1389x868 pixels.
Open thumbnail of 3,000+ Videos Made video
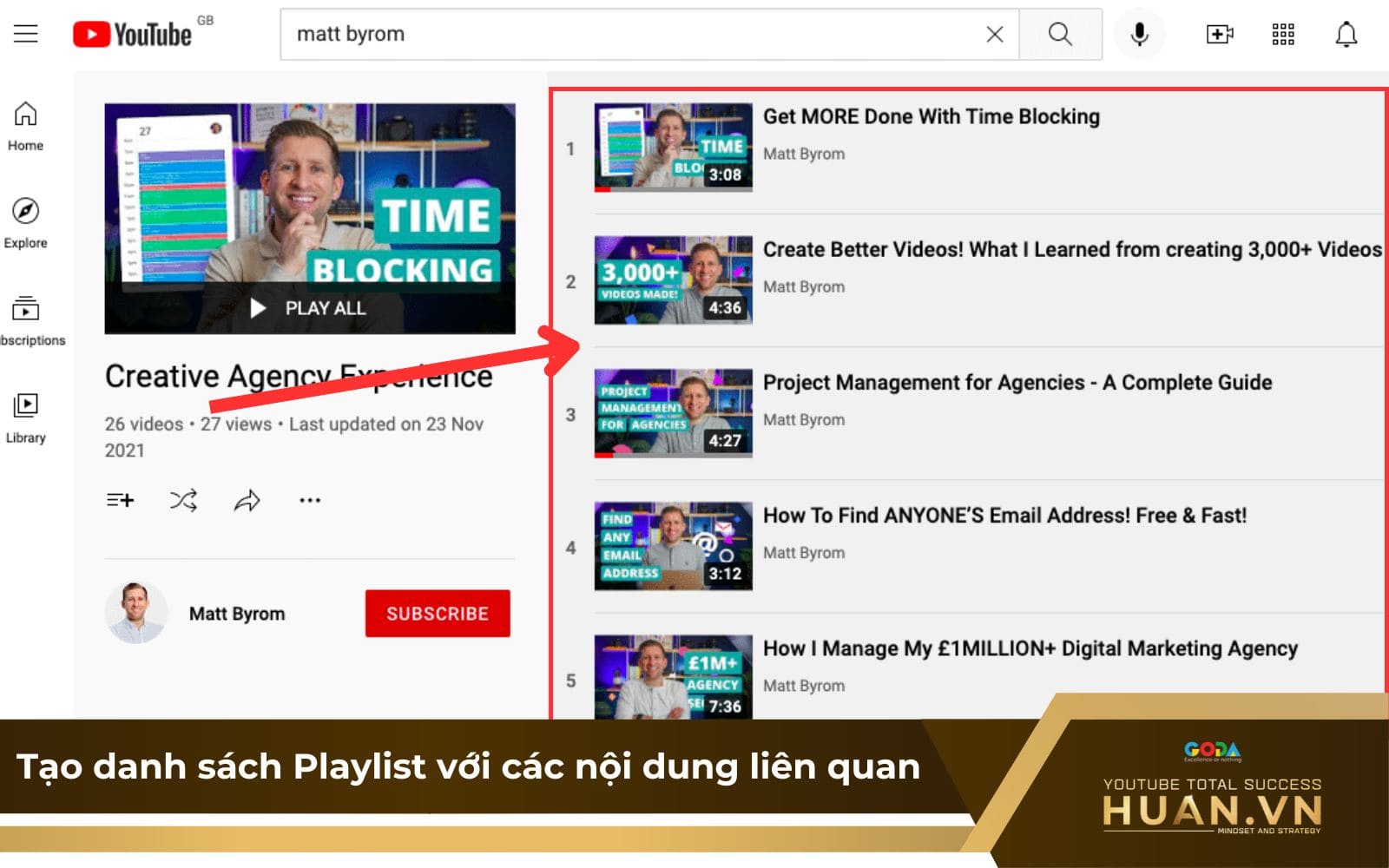pyautogui.click(x=673, y=280)
